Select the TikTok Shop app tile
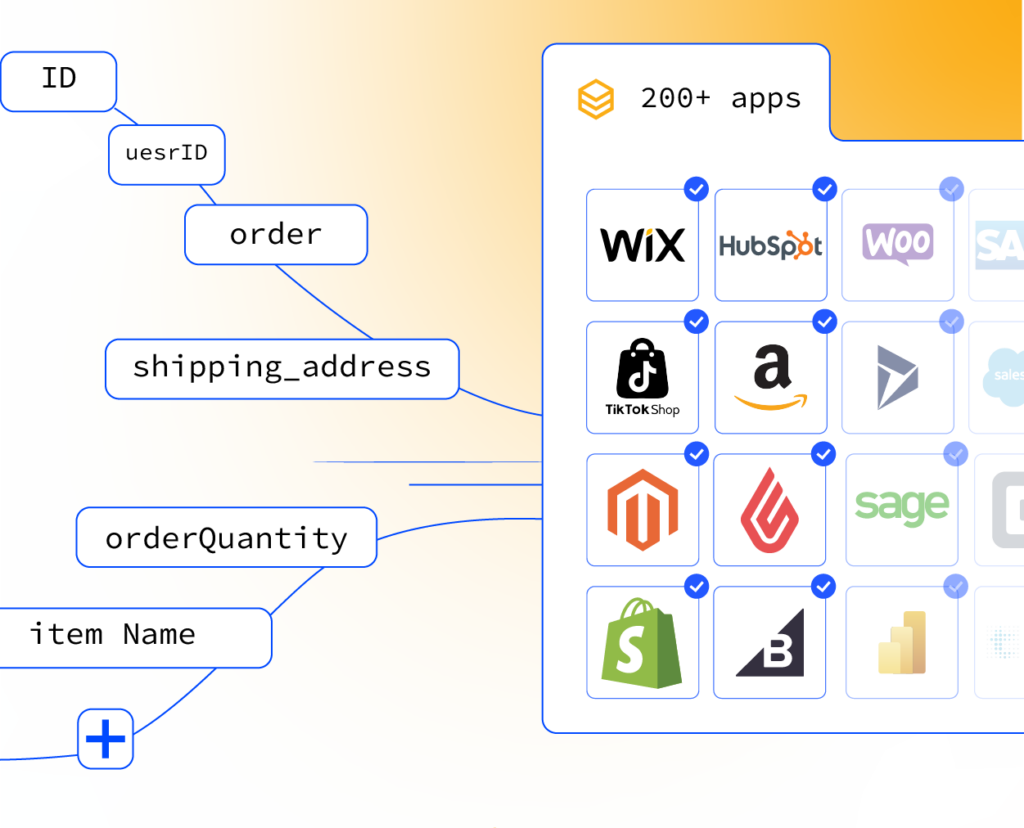 pos(643,377)
